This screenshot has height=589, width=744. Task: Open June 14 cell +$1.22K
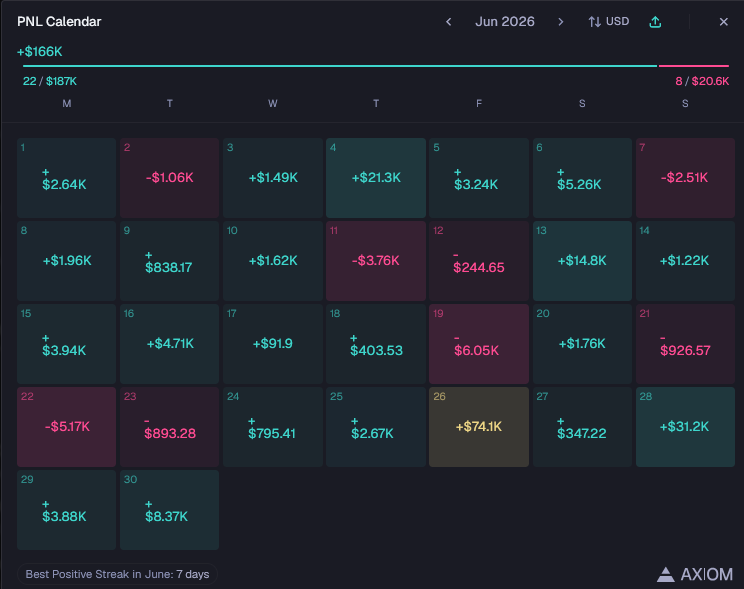pyautogui.click(x=685, y=261)
